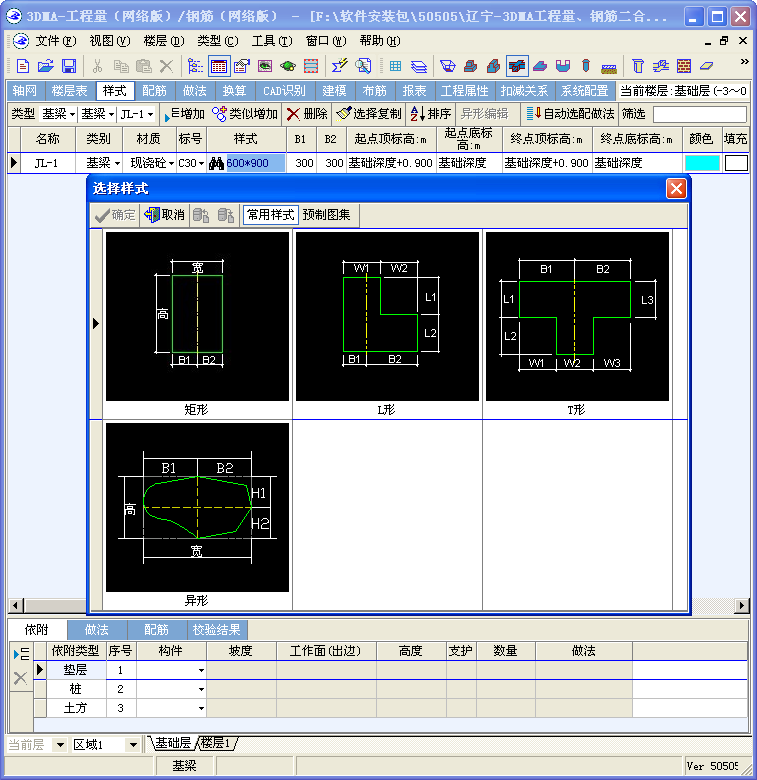
Task: Open 标号 C30 cell dropdown
Action: 201,163
